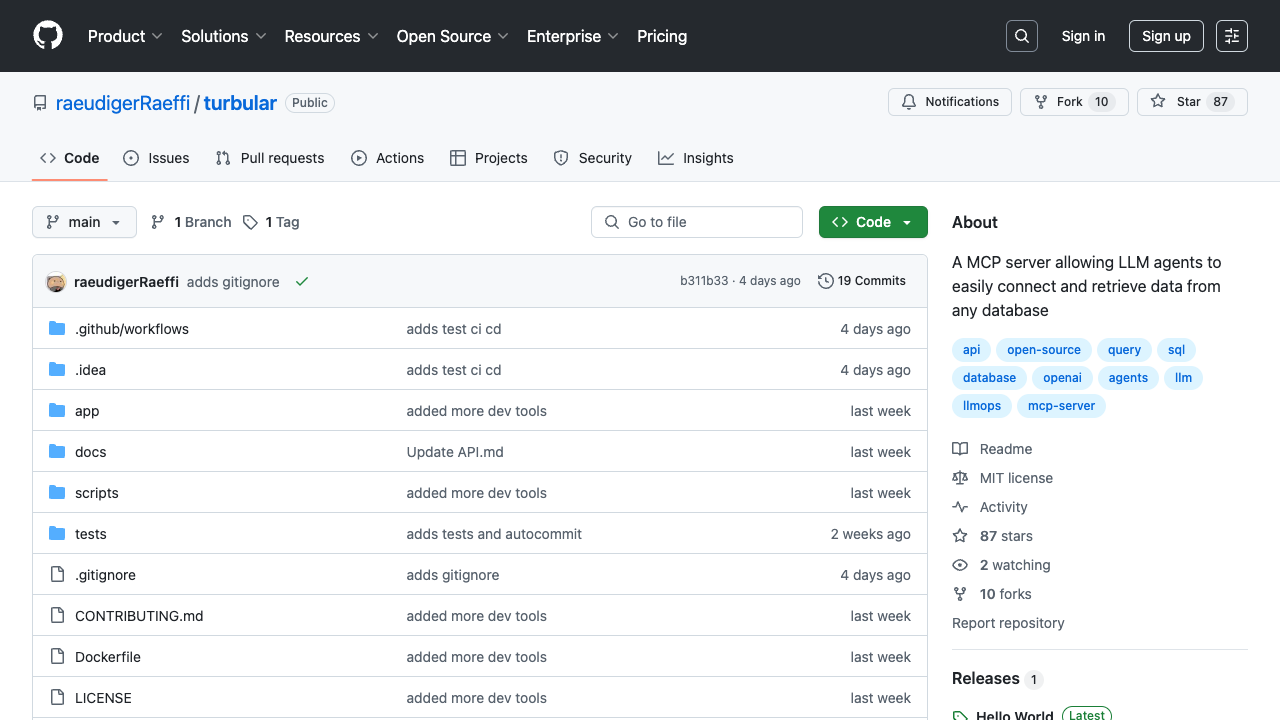The height and width of the screenshot is (720, 1280).
Task: Click the 'adds gitignore' latest commit message
Action: (233, 282)
